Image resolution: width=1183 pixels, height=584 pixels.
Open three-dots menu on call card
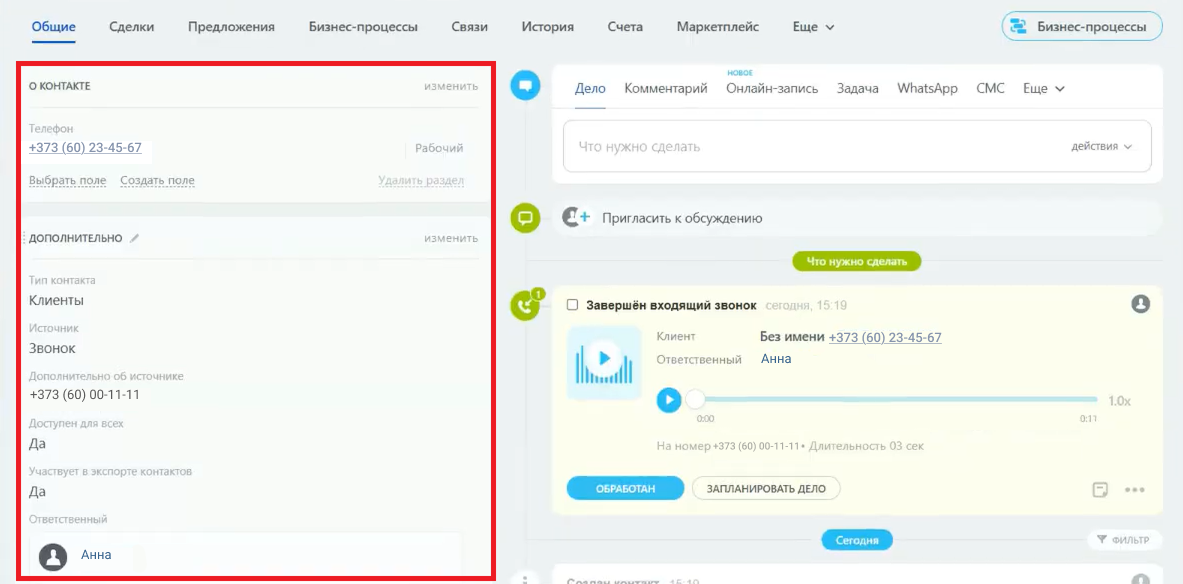tap(1134, 489)
